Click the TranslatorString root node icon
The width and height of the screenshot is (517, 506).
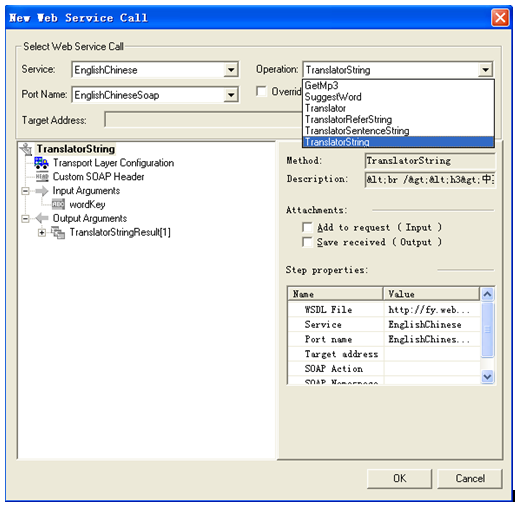point(26,149)
